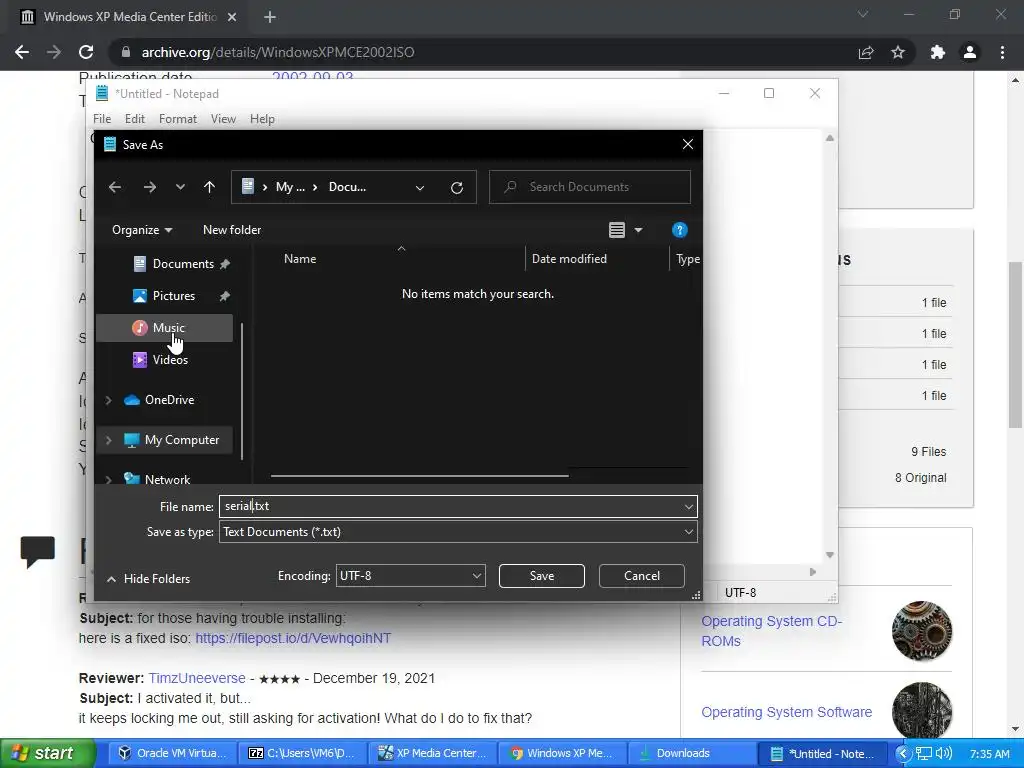Open Chrome extensions puzzle icon

coord(938,52)
